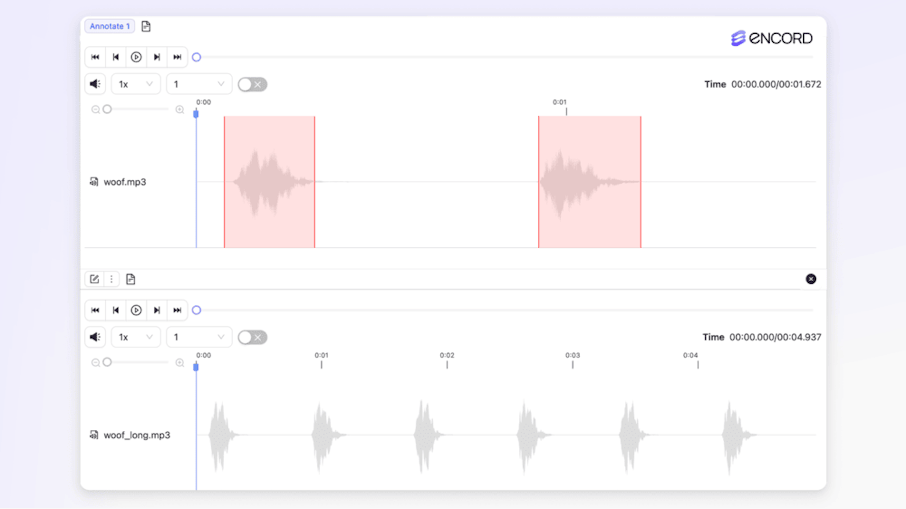The width and height of the screenshot is (906, 509).
Task: Expand the "1" dropdown in woof.mp3 controls
Action: pyautogui.click(x=198, y=84)
